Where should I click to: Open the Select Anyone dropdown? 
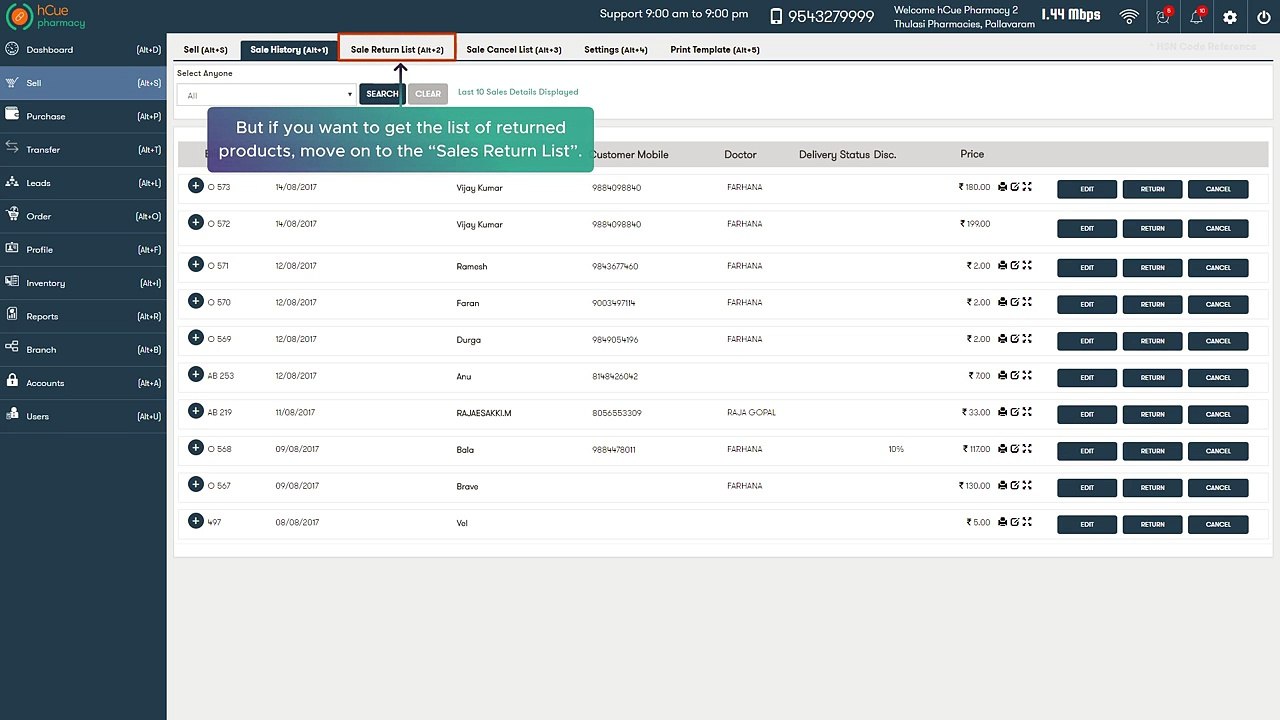click(266, 95)
